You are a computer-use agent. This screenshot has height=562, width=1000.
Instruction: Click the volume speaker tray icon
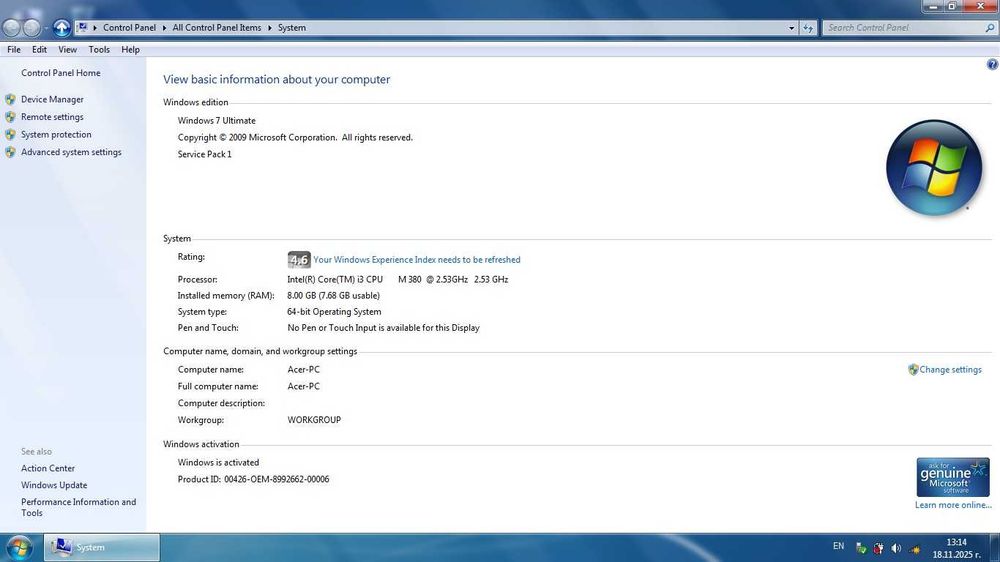[896, 548]
